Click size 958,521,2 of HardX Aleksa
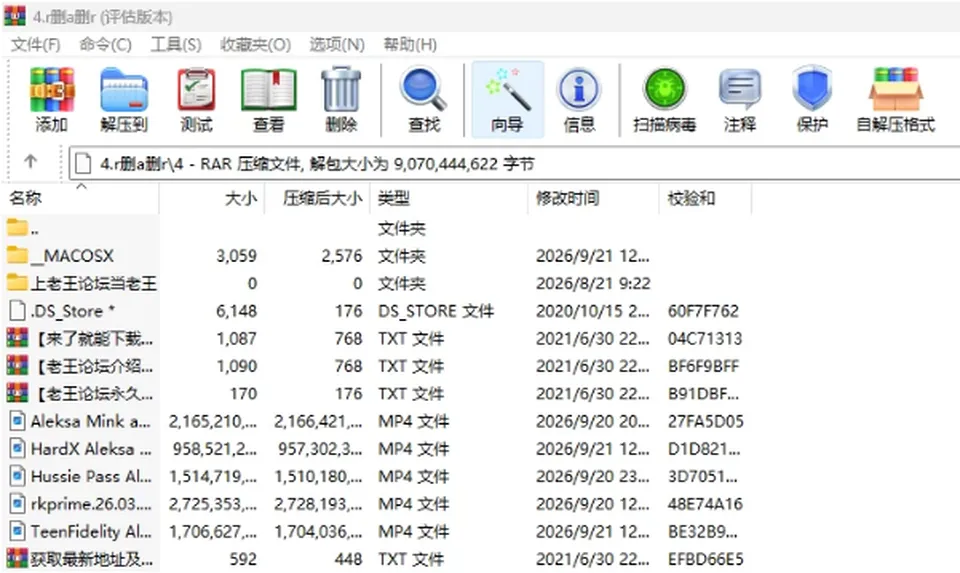960x573 pixels. click(214, 449)
